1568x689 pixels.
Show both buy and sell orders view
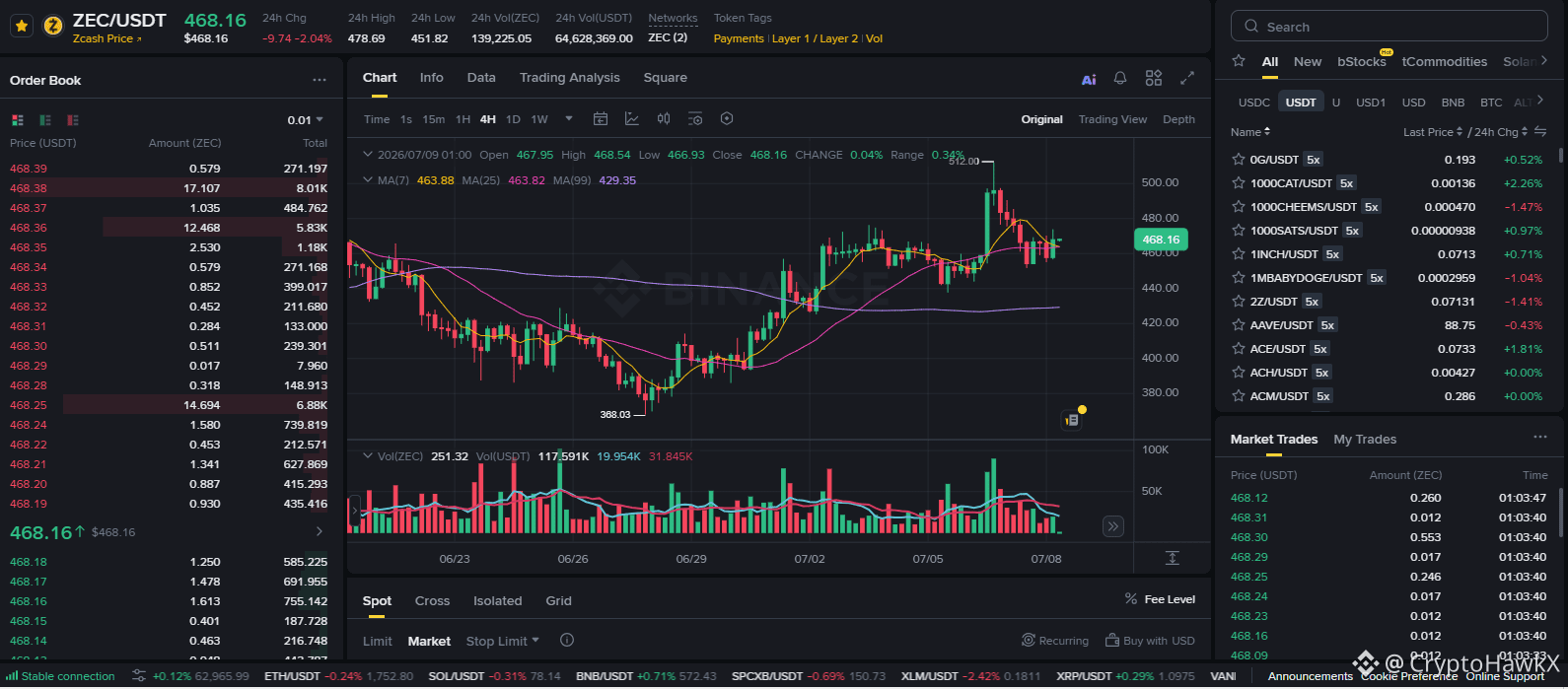[17, 120]
